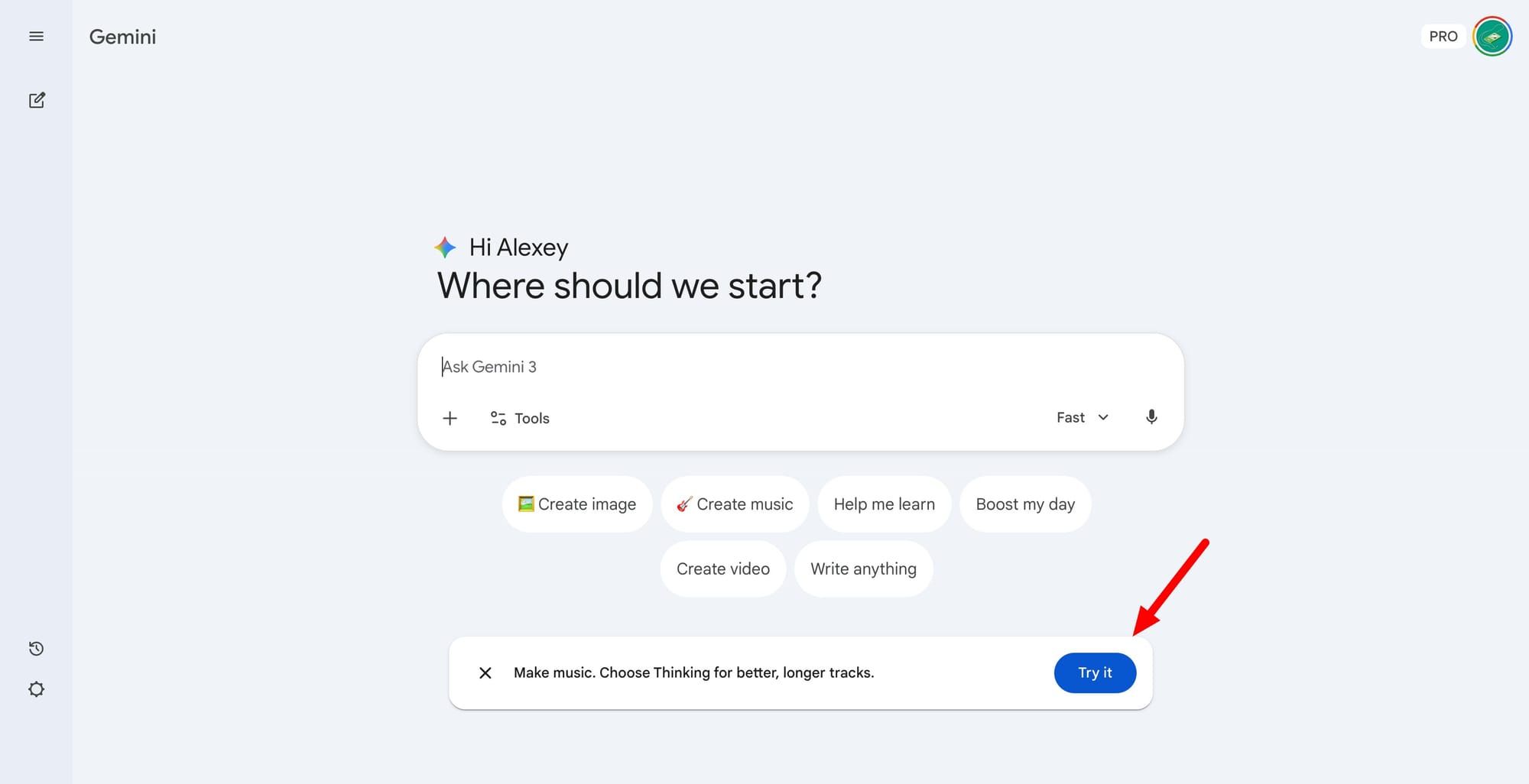Focus the Ask Gemini 3 input field
This screenshot has height=784, width=1529.
[800, 367]
